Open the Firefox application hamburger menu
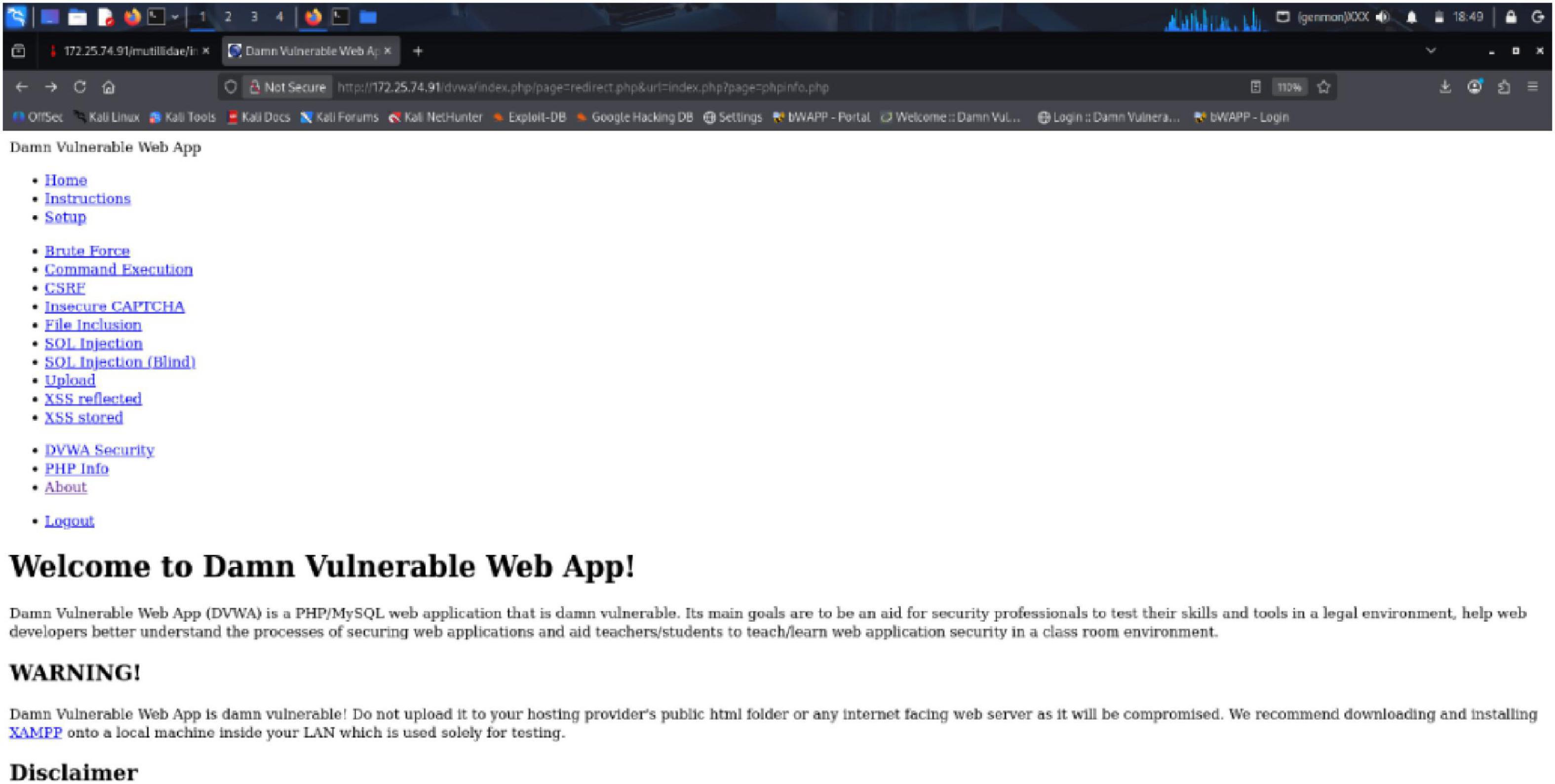Viewport: 1555px width, 784px height. click(x=1533, y=87)
